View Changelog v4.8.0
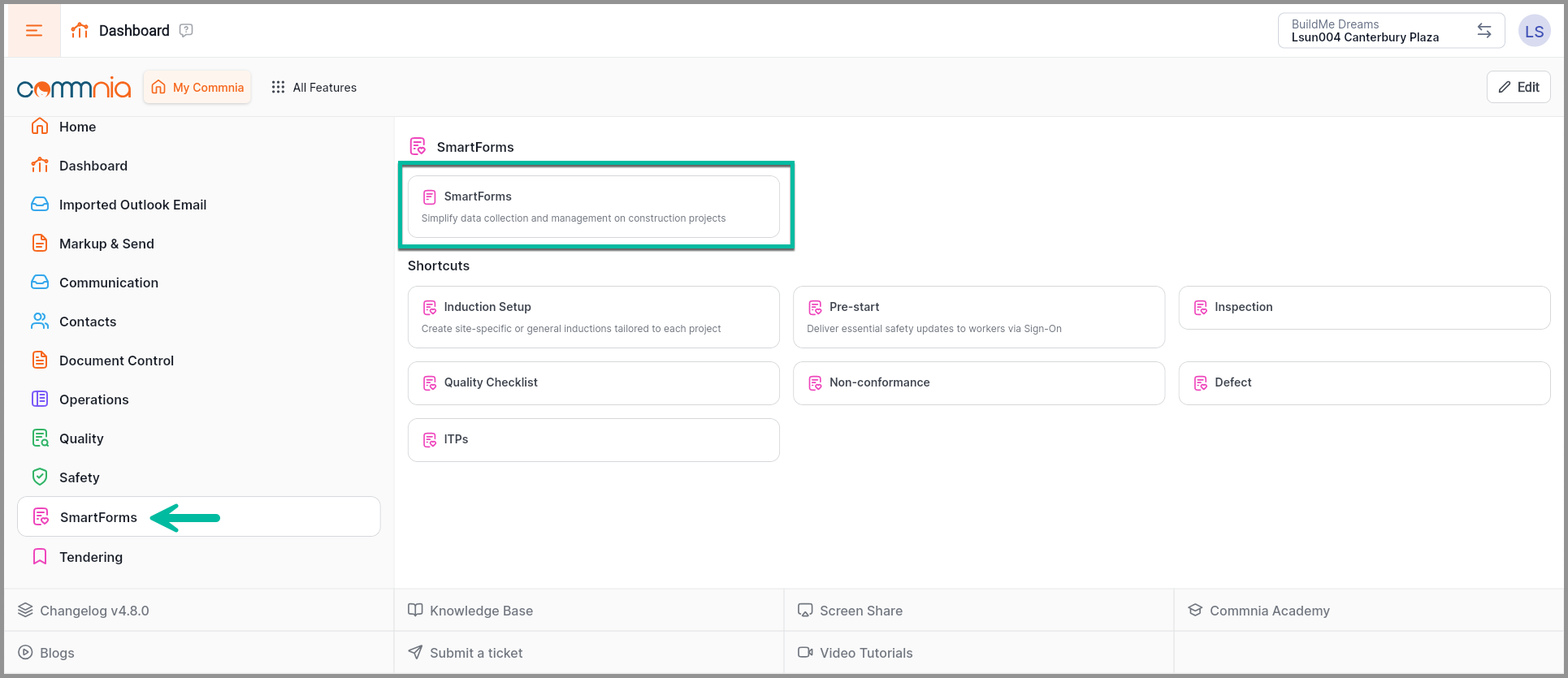Viewport: 1568px width, 678px height. point(94,611)
